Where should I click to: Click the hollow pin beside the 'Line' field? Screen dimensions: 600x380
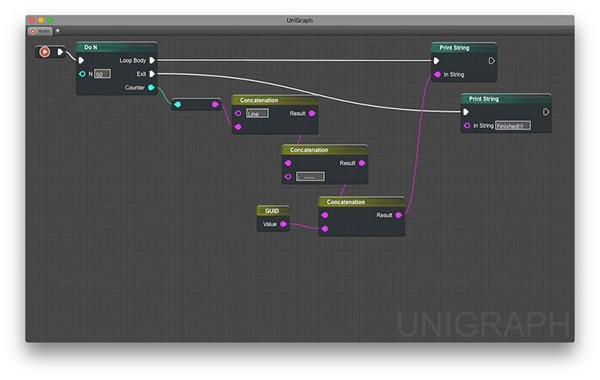(x=238, y=114)
